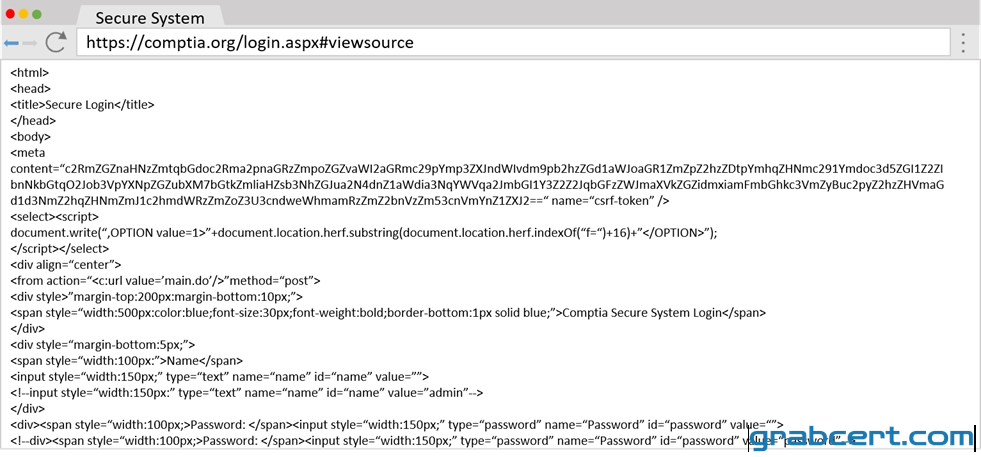Click the div align center line
981x457 pixels.
click(x=66, y=264)
